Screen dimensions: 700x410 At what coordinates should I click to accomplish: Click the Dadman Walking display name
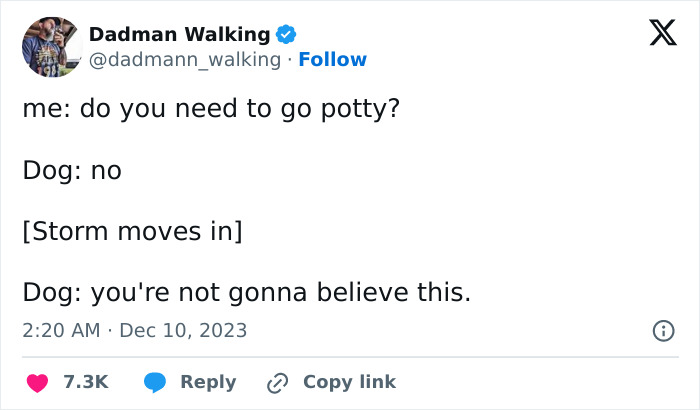(180, 34)
